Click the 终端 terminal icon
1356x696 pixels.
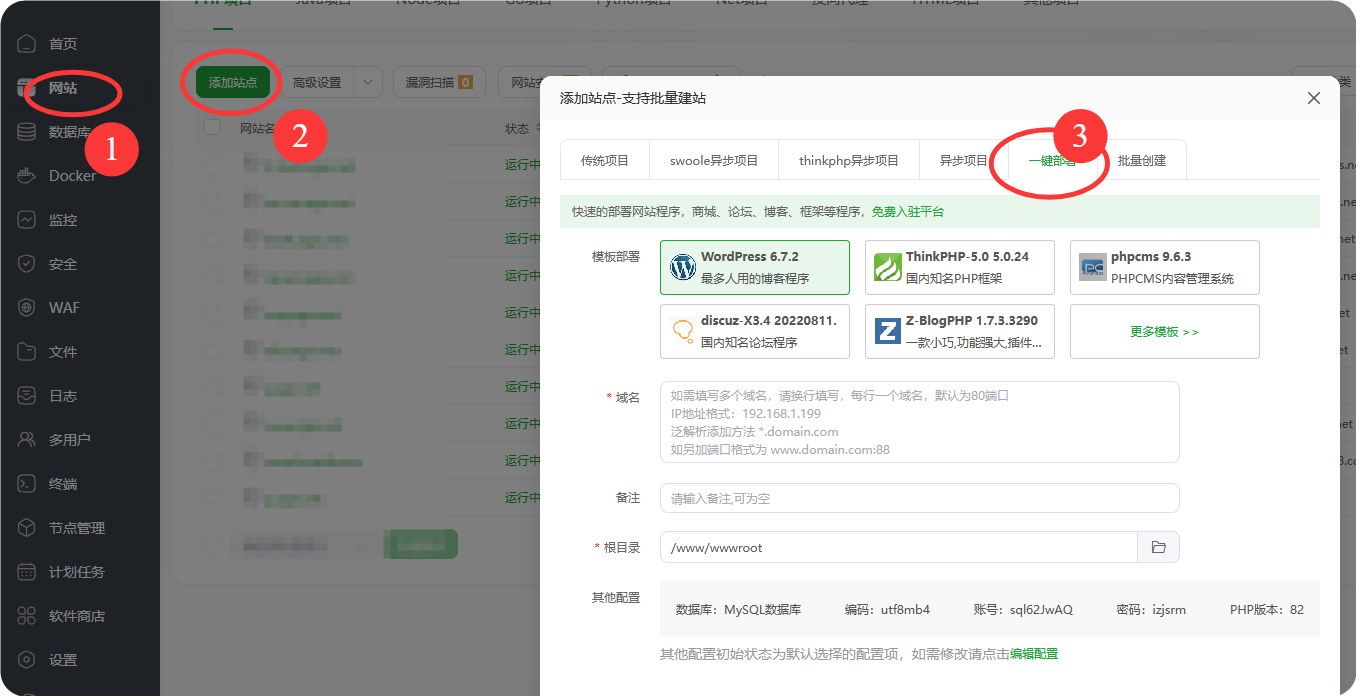tap(28, 484)
